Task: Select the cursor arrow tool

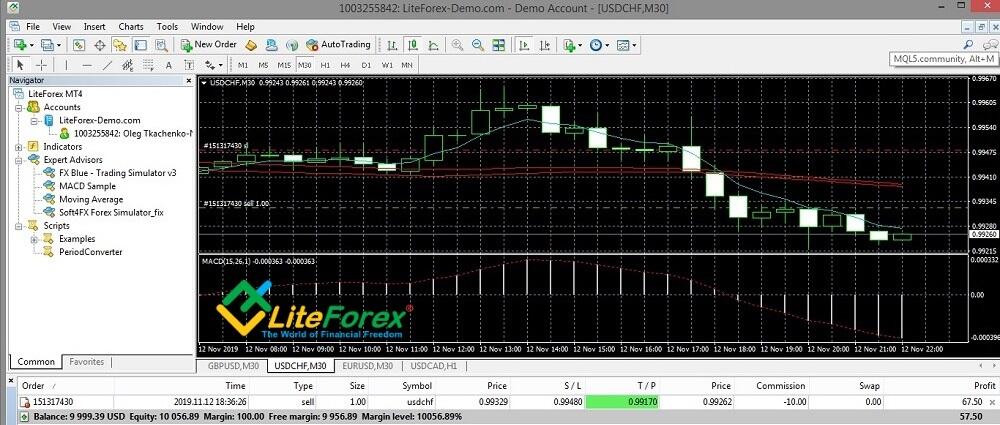Action: 20,64
